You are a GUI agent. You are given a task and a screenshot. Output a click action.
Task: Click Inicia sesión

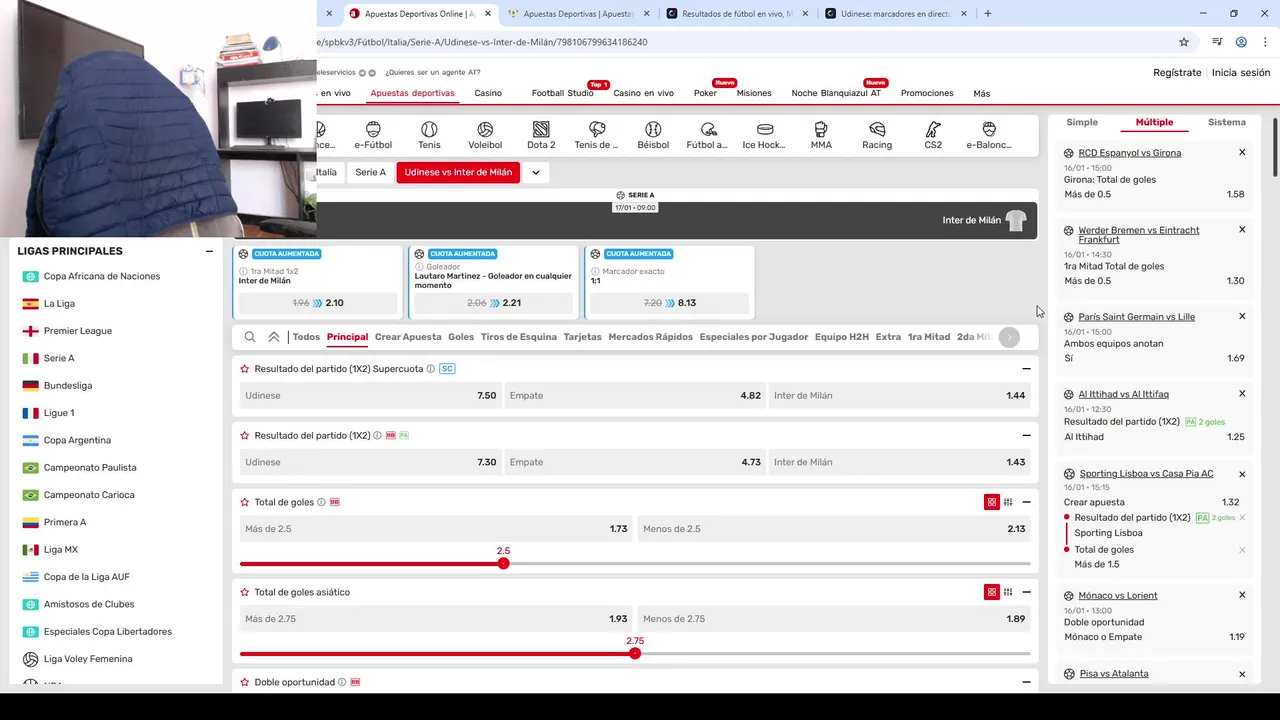[1241, 73]
